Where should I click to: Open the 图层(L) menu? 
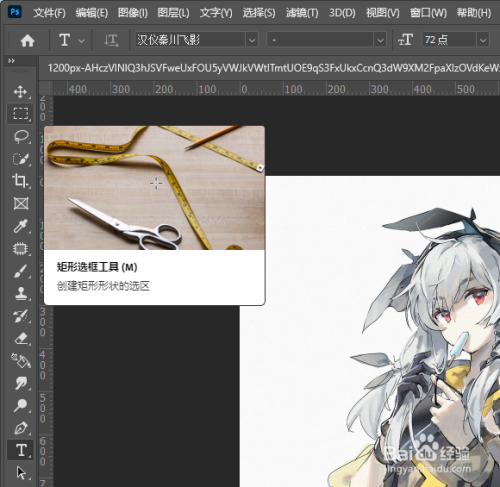[x=173, y=13]
